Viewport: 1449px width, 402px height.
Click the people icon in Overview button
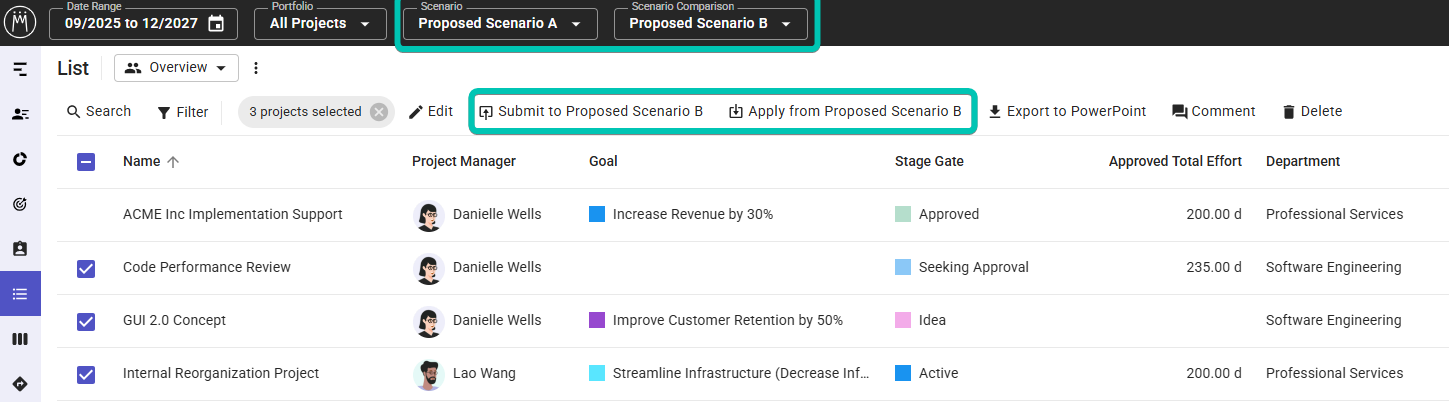point(133,68)
